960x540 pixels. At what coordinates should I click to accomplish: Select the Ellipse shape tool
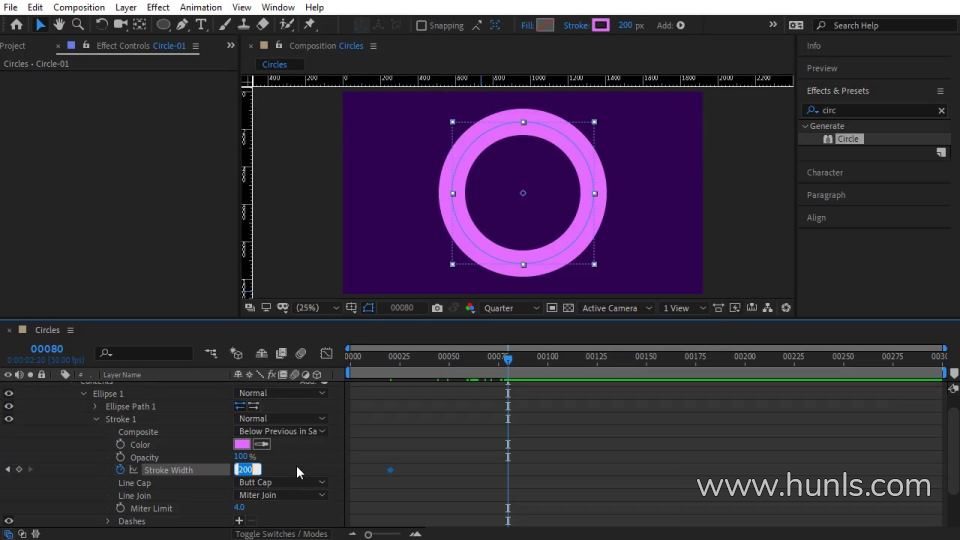[163, 24]
